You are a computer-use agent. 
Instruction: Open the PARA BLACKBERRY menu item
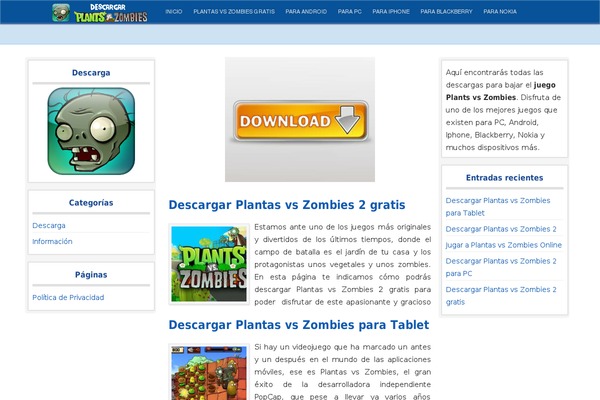click(447, 12)
